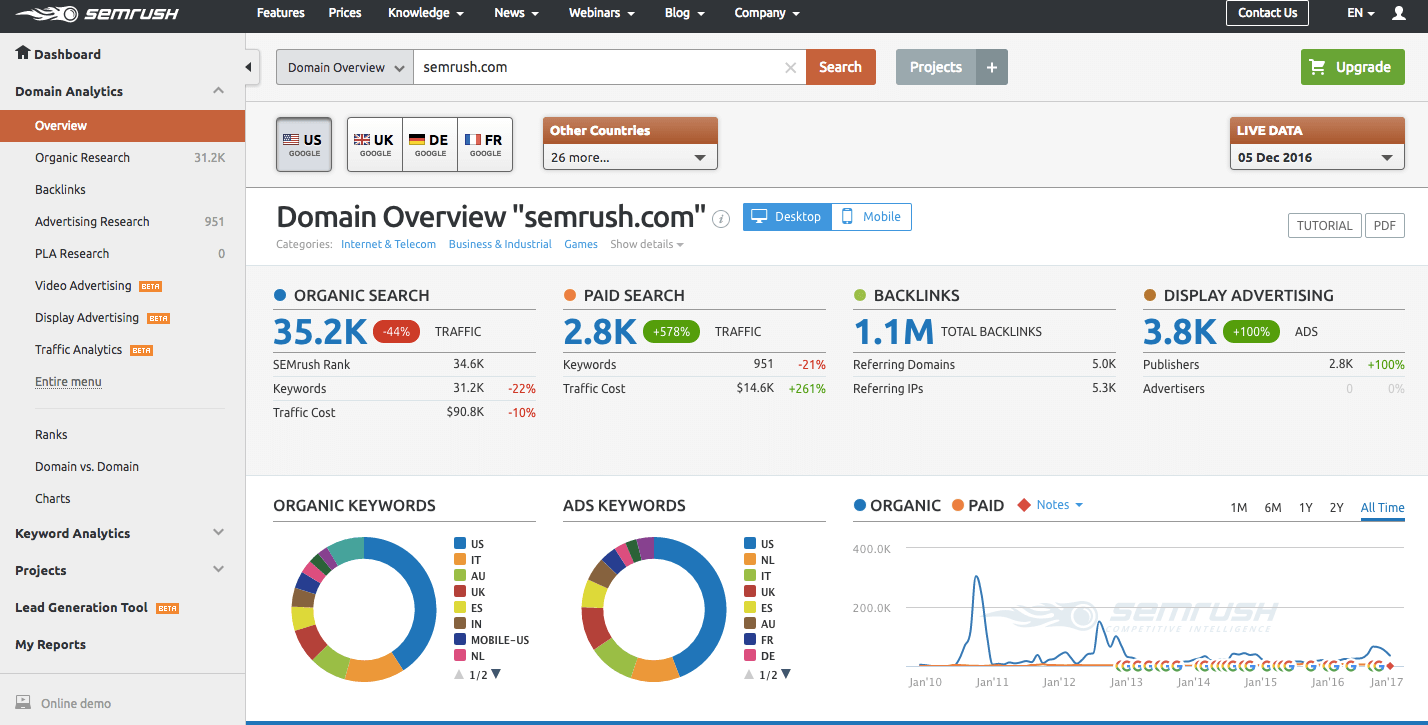
Task: Toggle the PAID series in the chart
Action: coord(978,505)
